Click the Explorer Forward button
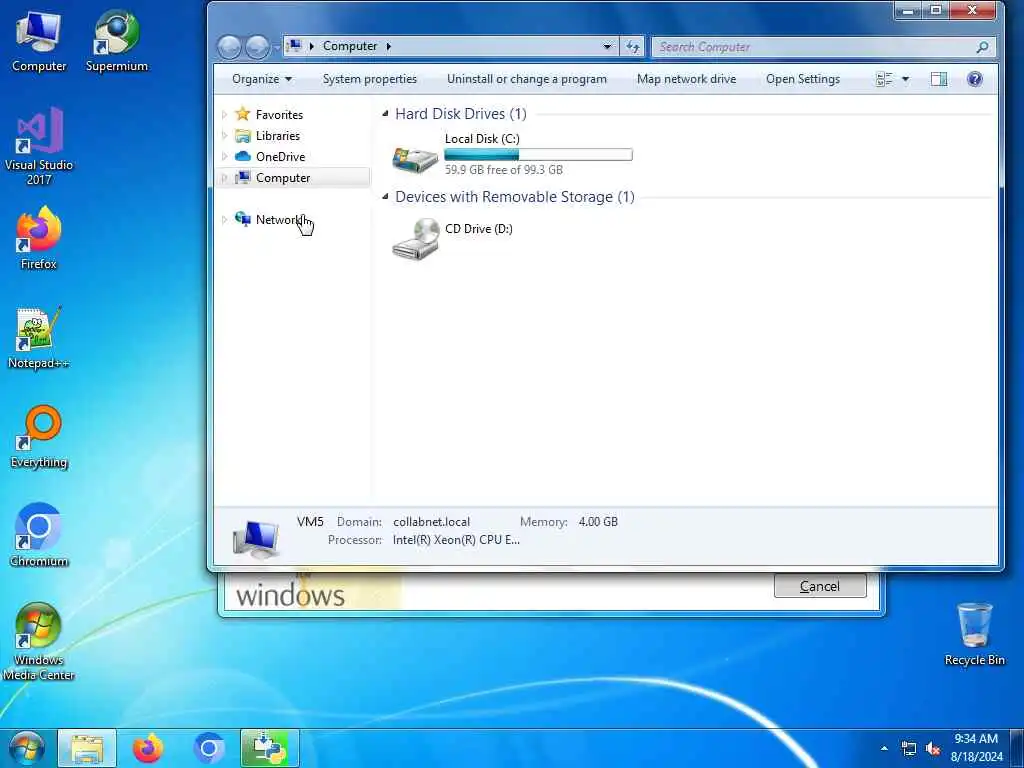 (x=257, y=46)
